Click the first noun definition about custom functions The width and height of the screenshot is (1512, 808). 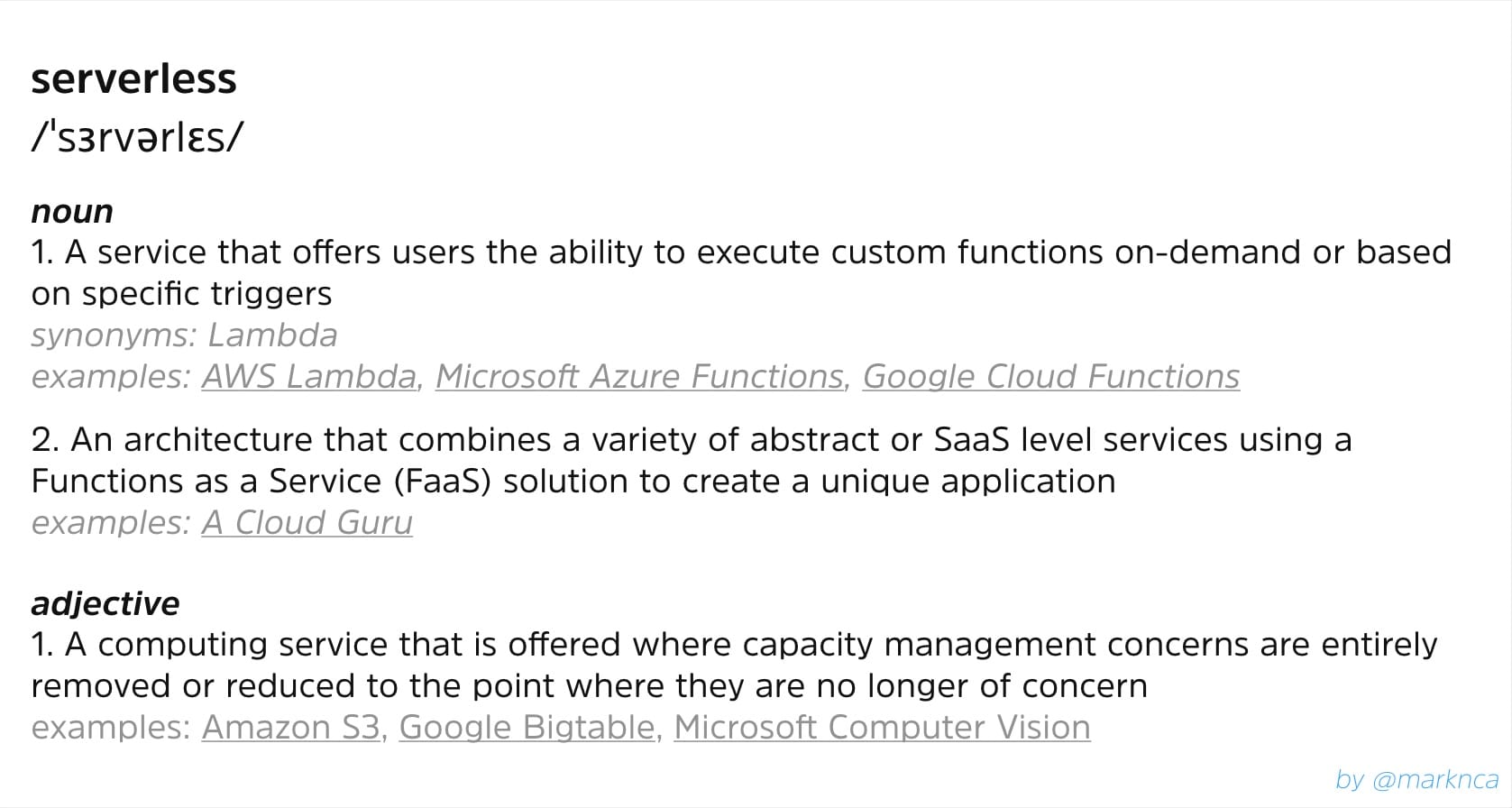tap(739, 252)
